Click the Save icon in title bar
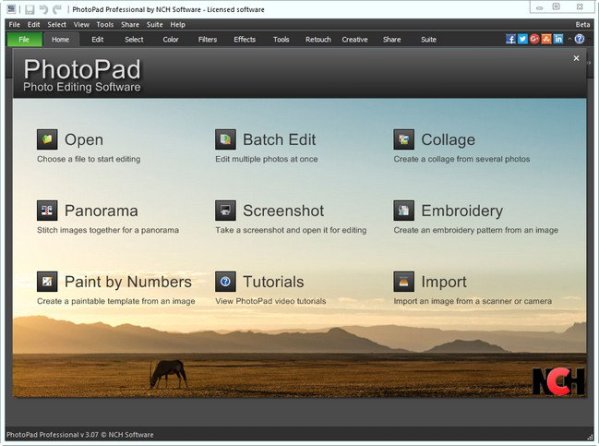Viewport: 599px width, 446px height. tap(29, 10)
